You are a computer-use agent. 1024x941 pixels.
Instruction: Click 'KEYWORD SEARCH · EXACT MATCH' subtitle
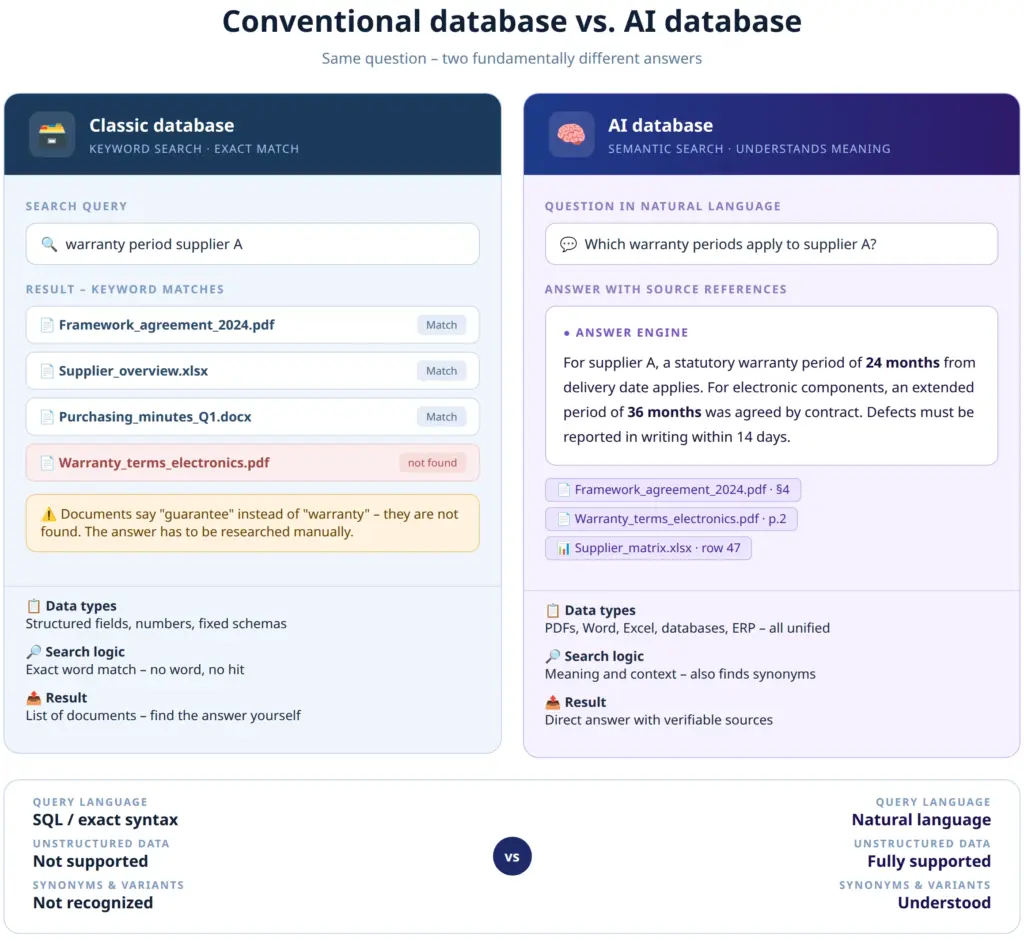(x=194, y=149)
